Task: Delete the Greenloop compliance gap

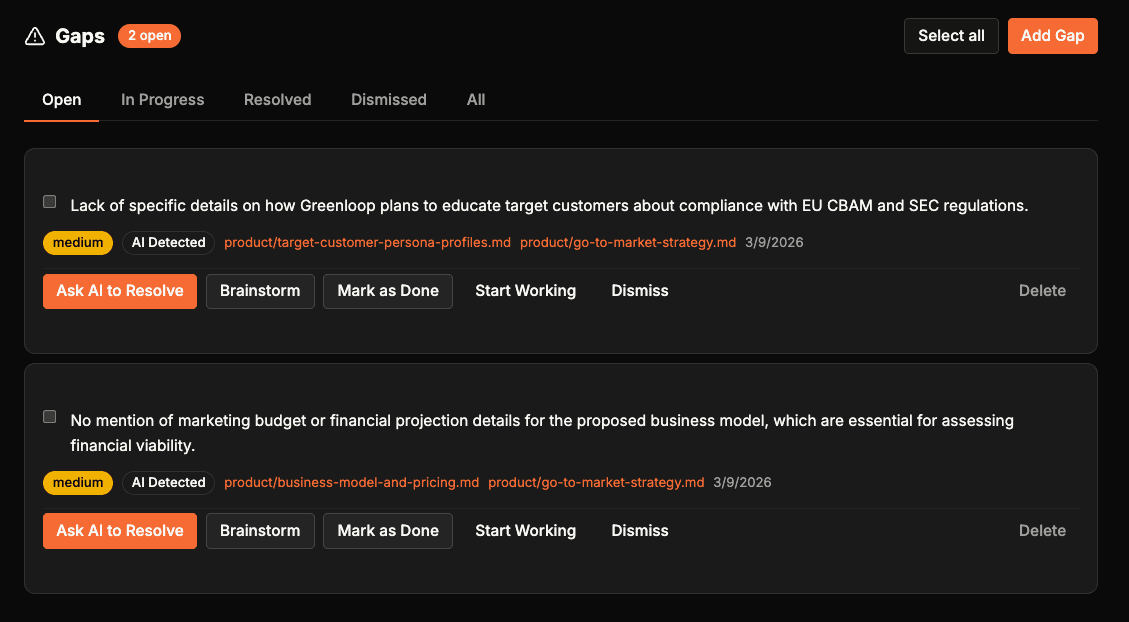Action: 1043,291
